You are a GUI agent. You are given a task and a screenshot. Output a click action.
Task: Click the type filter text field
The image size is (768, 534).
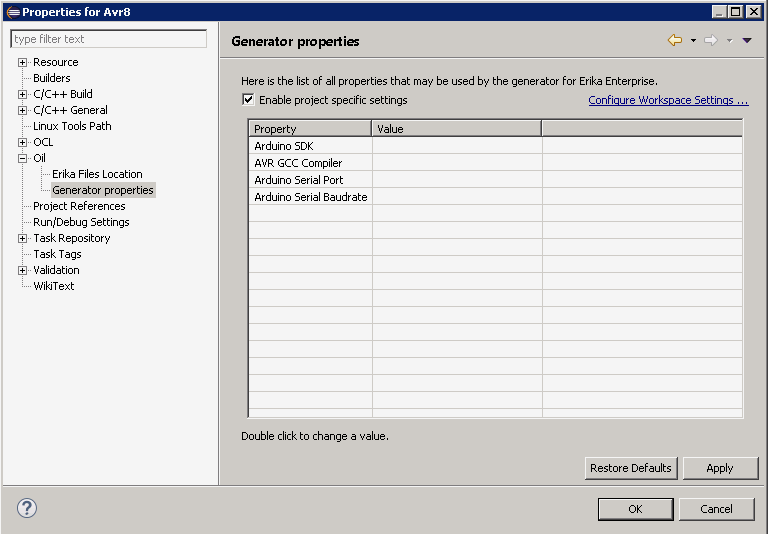pos(108,39)
